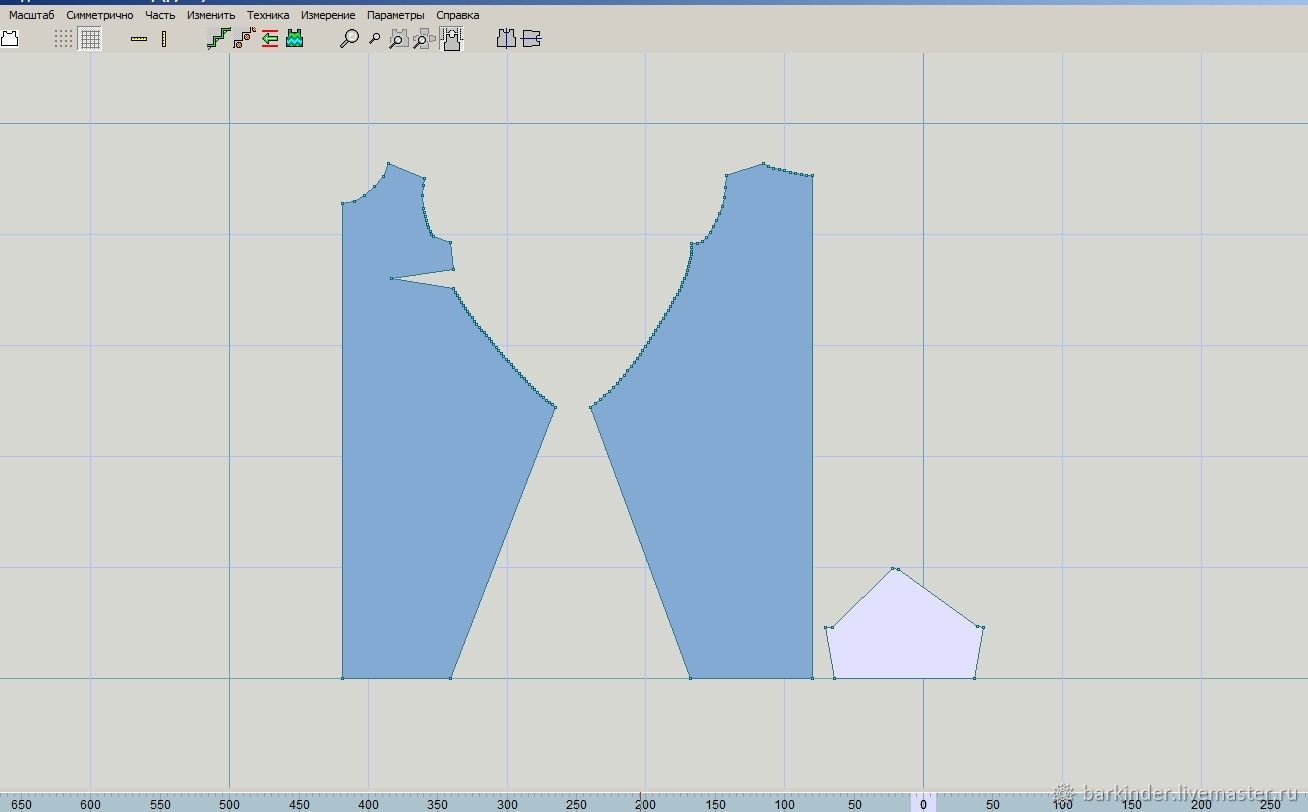Expand the Техника menu
This screenshot has height=812, width=1308.
pyautogui.click(x=268, y=15)
